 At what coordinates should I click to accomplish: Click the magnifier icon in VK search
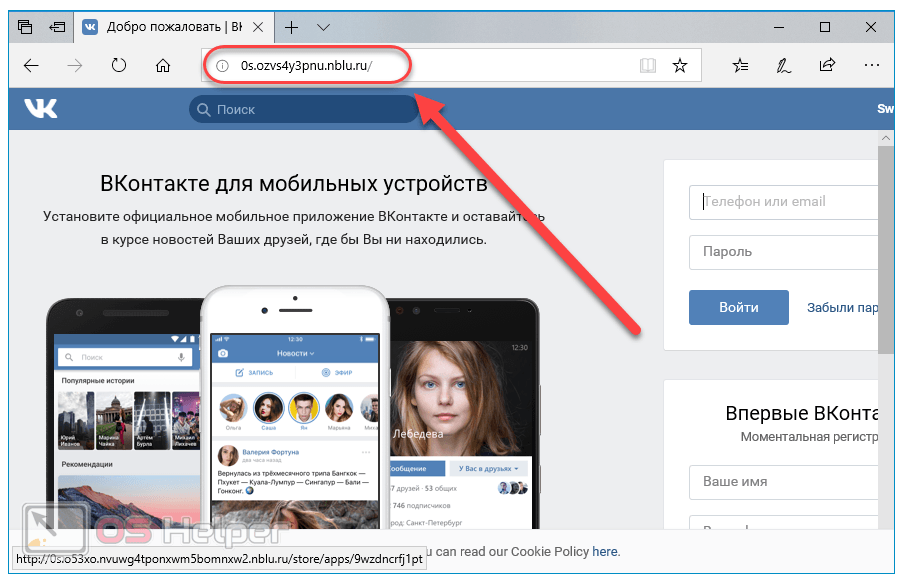(203, 110)
